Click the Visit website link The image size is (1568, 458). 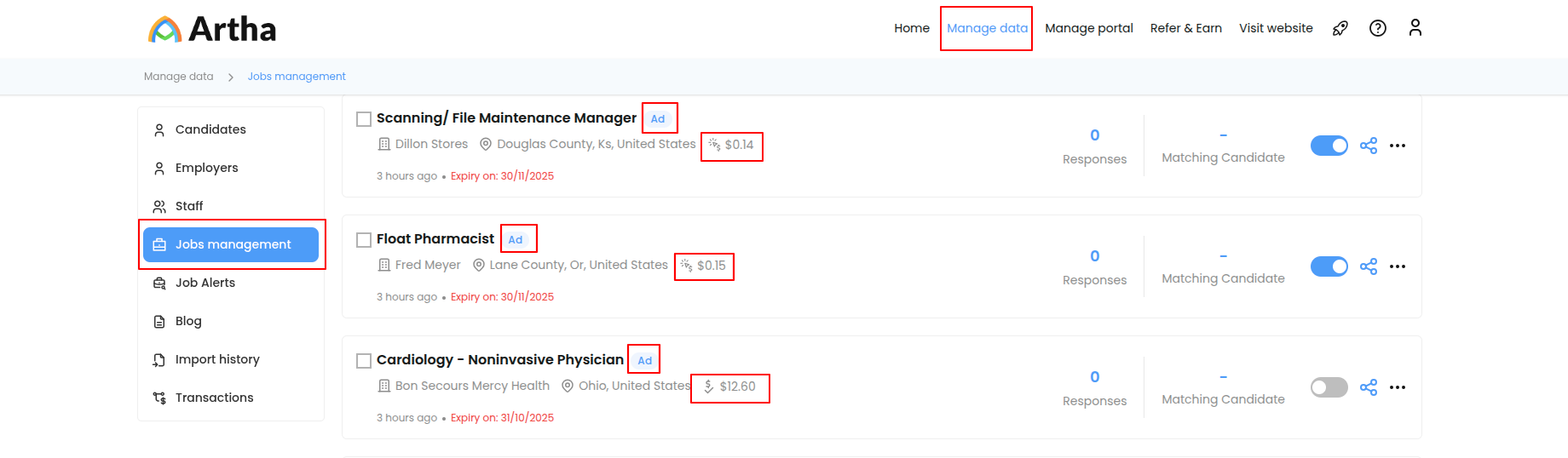(x=1276, y=28)
